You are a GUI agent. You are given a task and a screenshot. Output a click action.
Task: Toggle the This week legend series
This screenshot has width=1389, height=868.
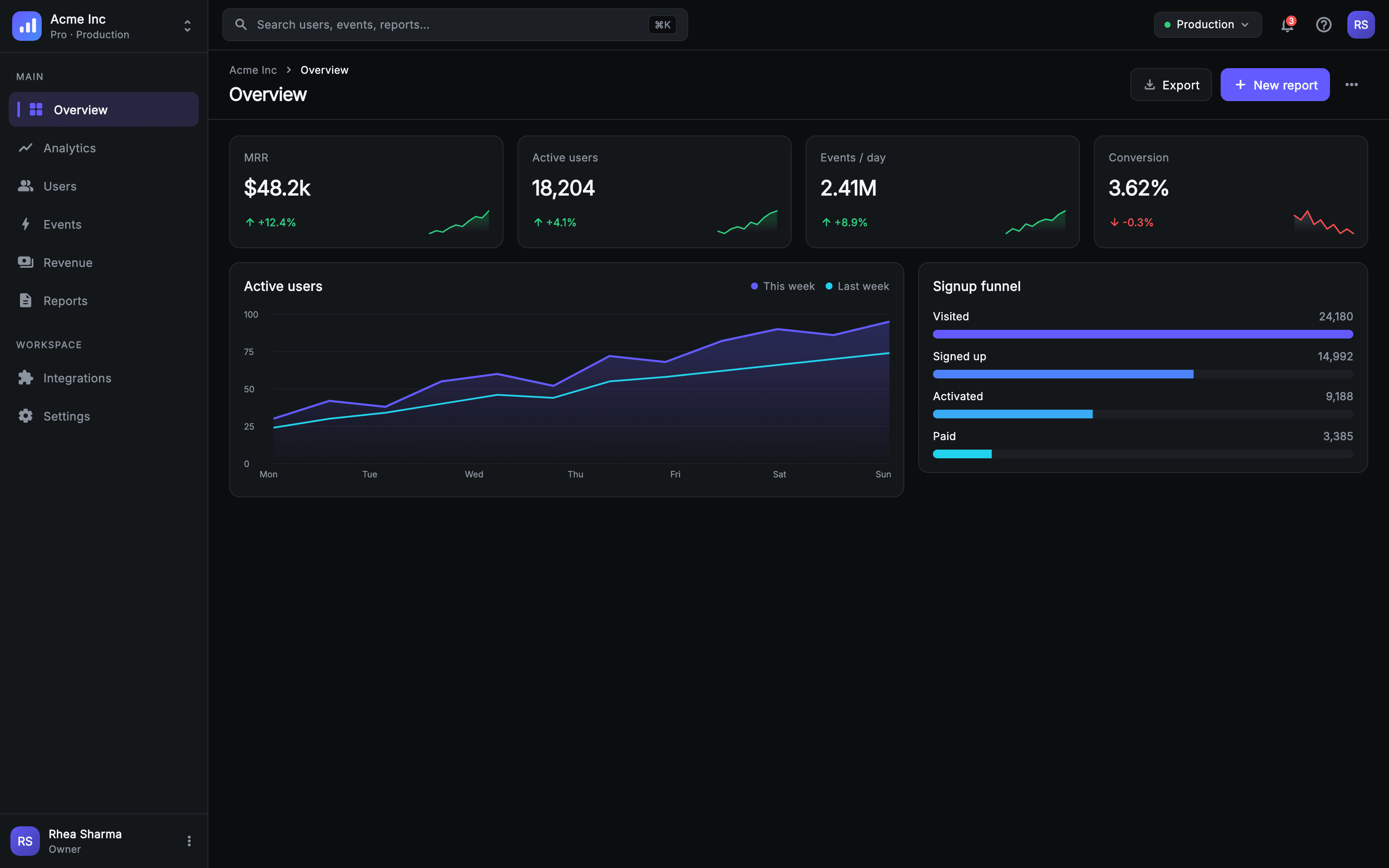(783, 286)
